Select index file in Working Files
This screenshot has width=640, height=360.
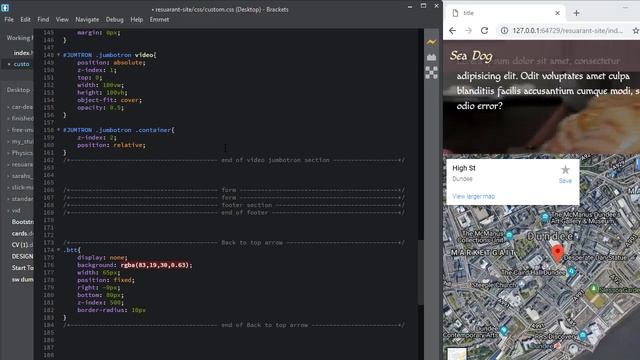click(23, 53)
